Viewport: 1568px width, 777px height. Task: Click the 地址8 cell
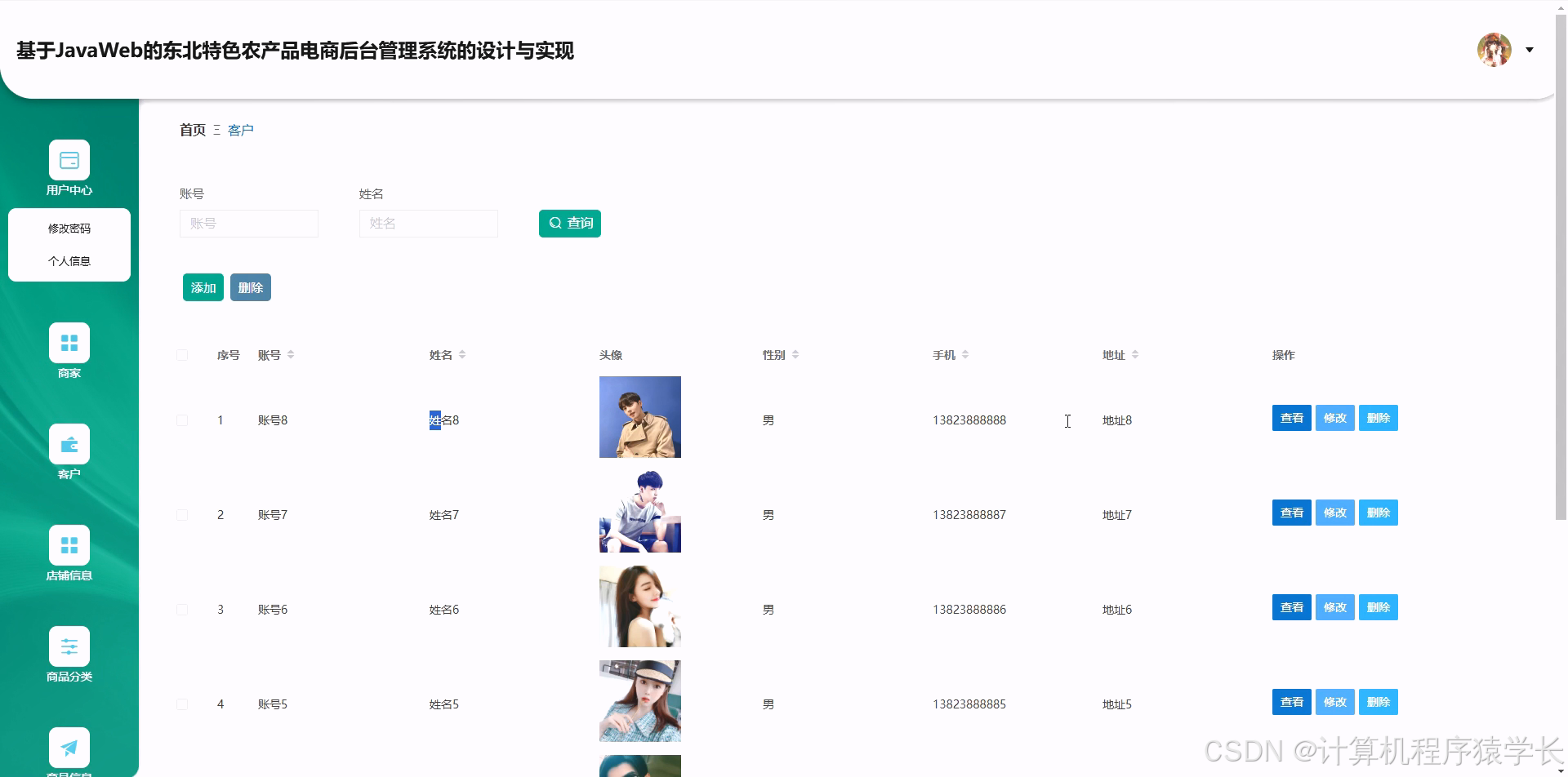click(1117, 420)
